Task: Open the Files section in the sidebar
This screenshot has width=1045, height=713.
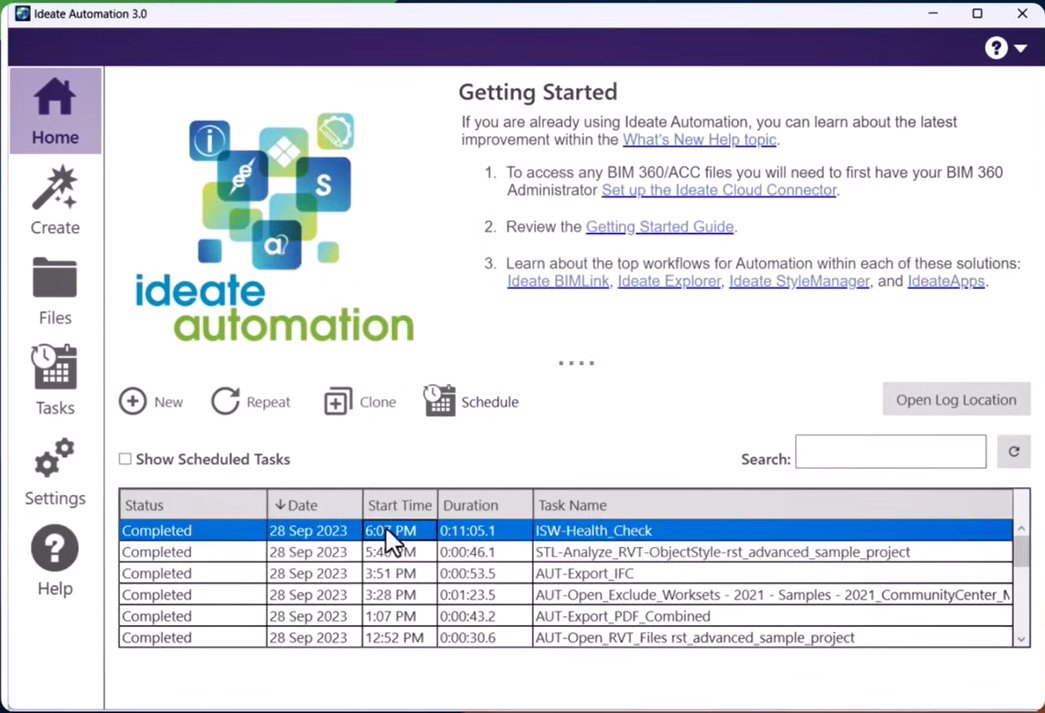Action: 55,291
